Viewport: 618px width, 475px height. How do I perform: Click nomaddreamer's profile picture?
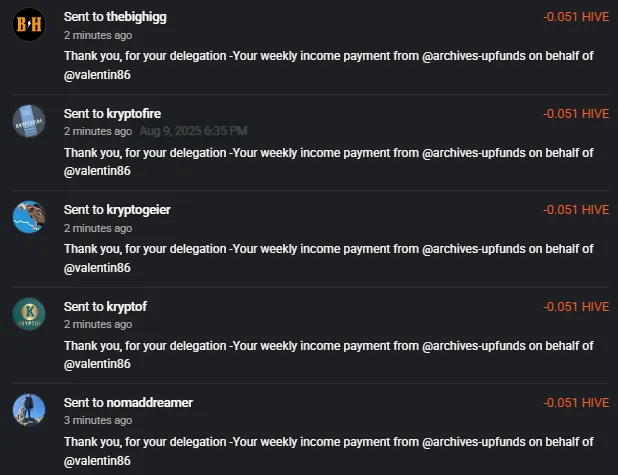[x=29, y=410]
